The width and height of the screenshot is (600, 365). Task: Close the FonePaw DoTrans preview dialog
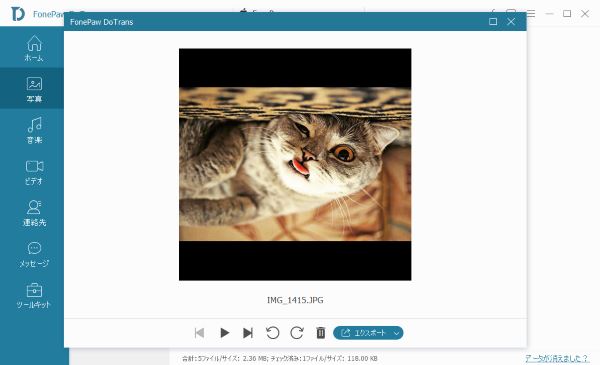pyautogui.click(x=511, y=21)
